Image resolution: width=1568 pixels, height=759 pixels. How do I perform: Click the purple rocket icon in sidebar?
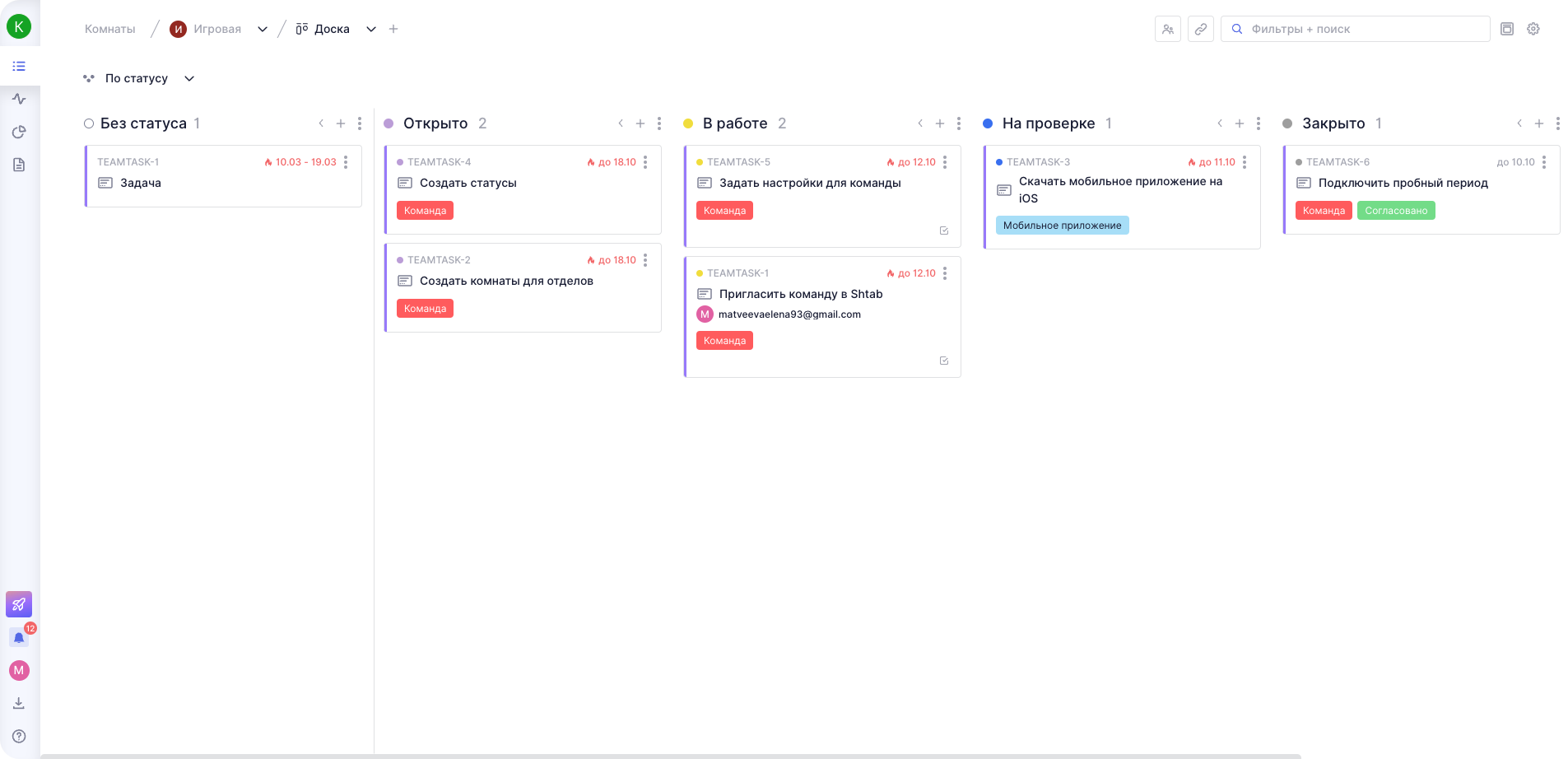pyautogui.click(x=19, y=604)
